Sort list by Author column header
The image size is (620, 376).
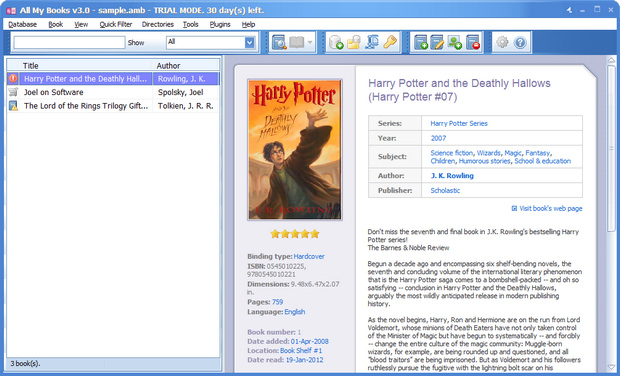(186, 65)
